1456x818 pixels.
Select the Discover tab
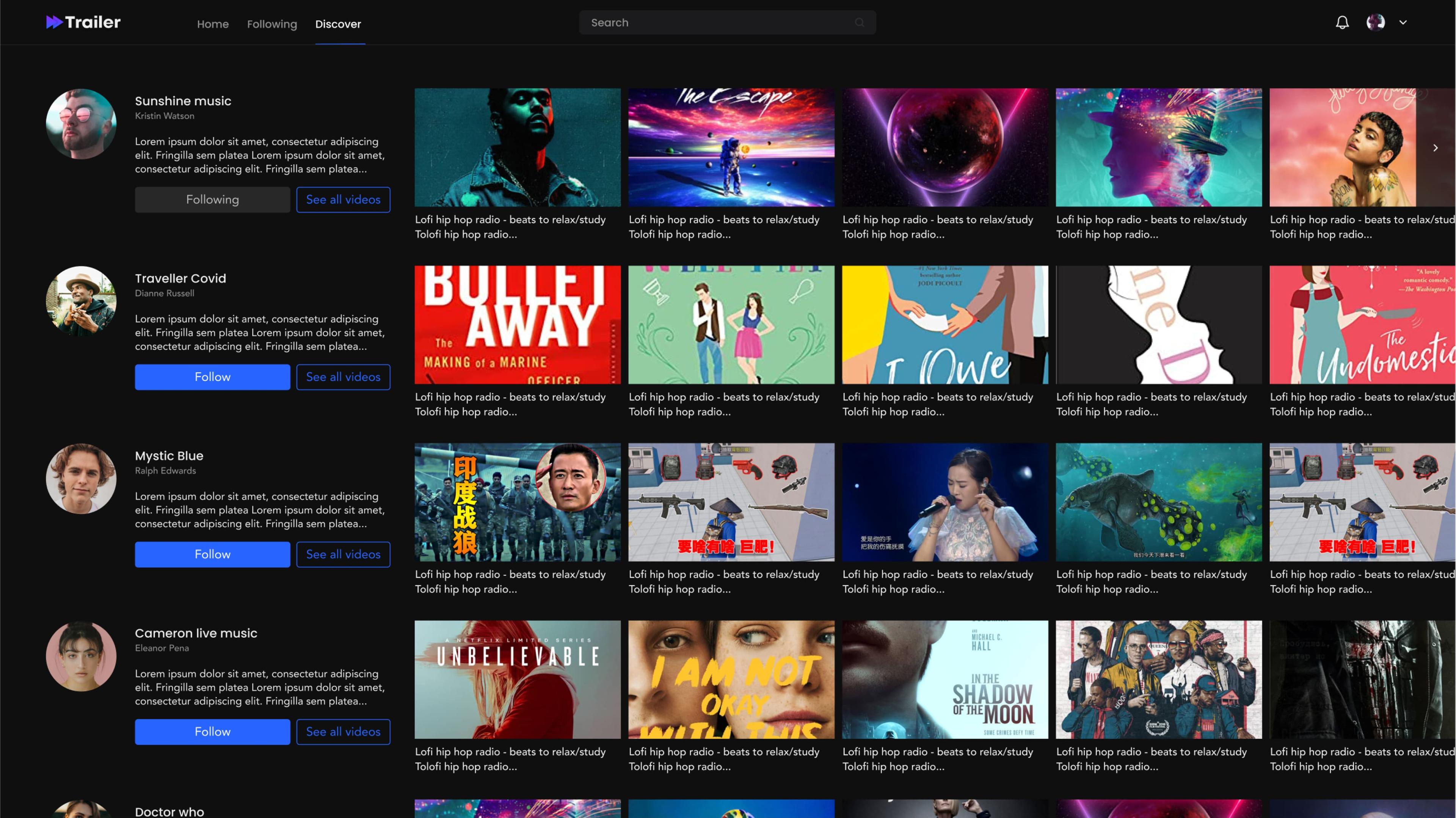pos(338,24)
